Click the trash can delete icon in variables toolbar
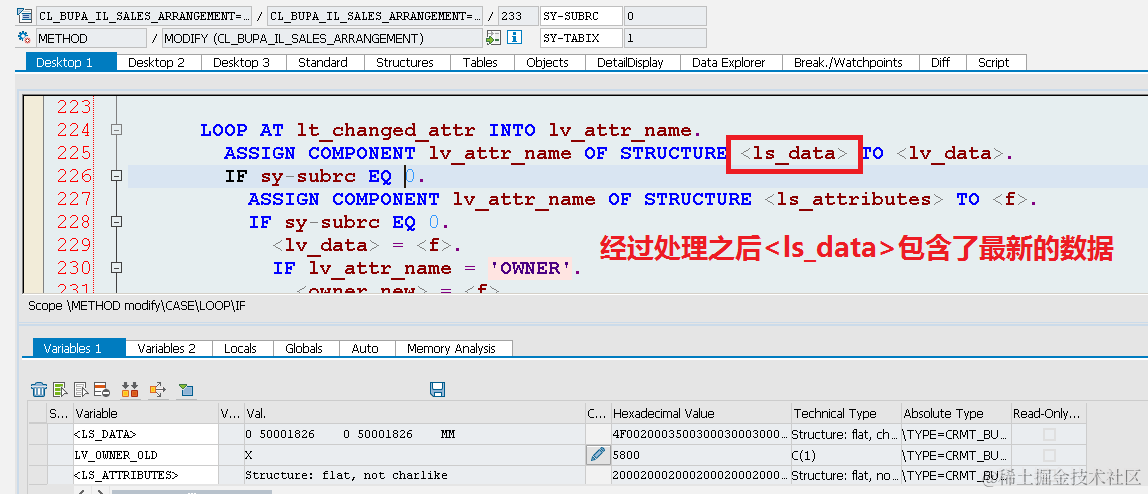The image size is (1148, 494). [39, 389]
